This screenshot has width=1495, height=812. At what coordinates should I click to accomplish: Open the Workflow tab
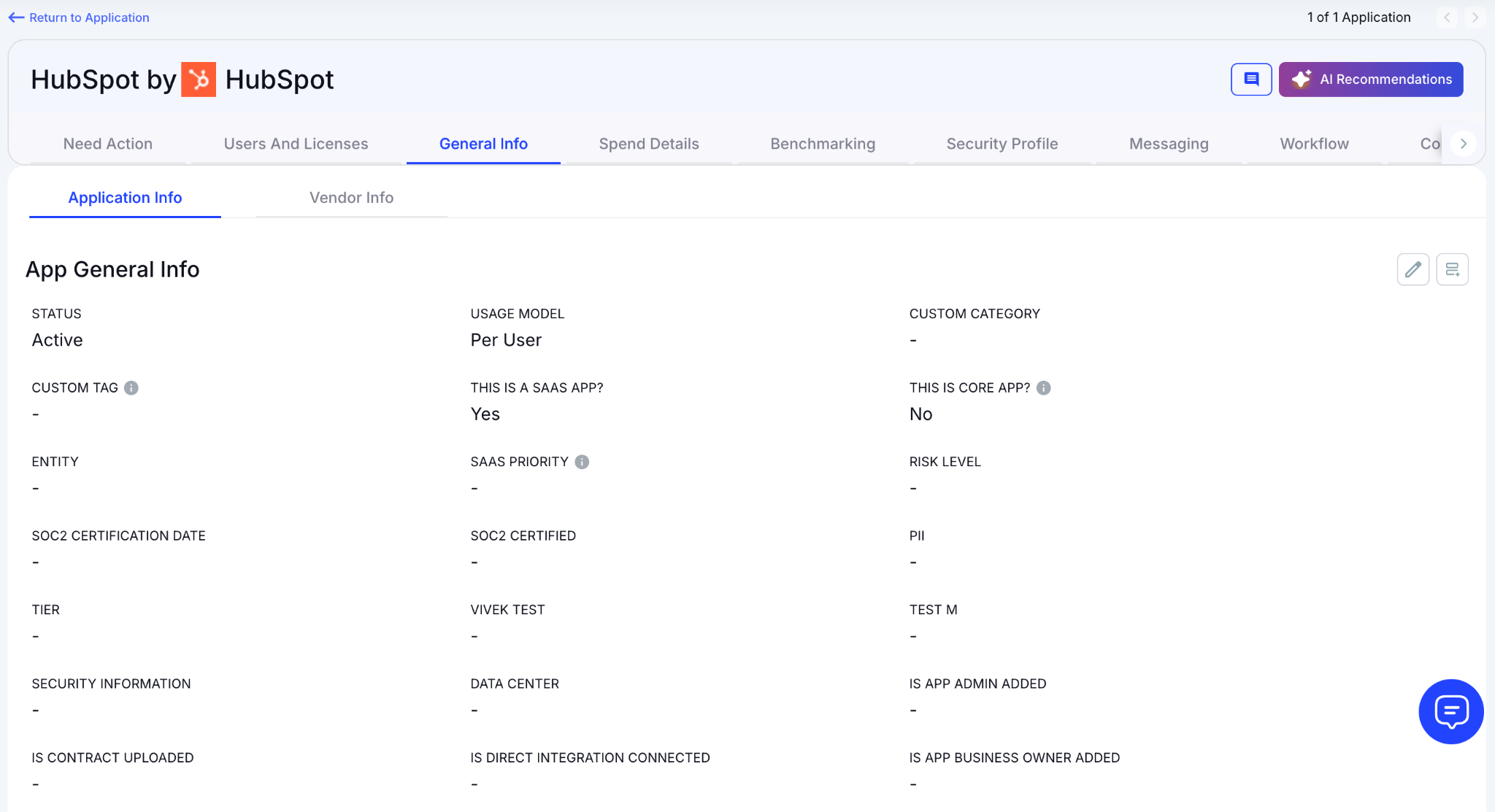point(1314,144)
